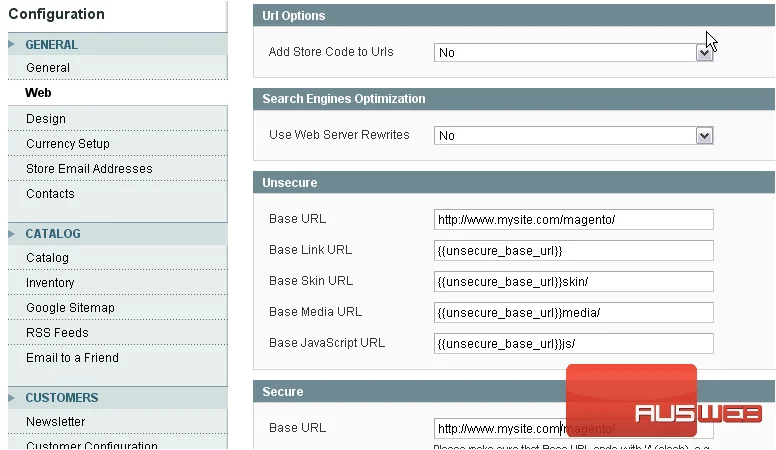Click the CATALOG group heading
The image size is (776, 450).
(53, 234)
